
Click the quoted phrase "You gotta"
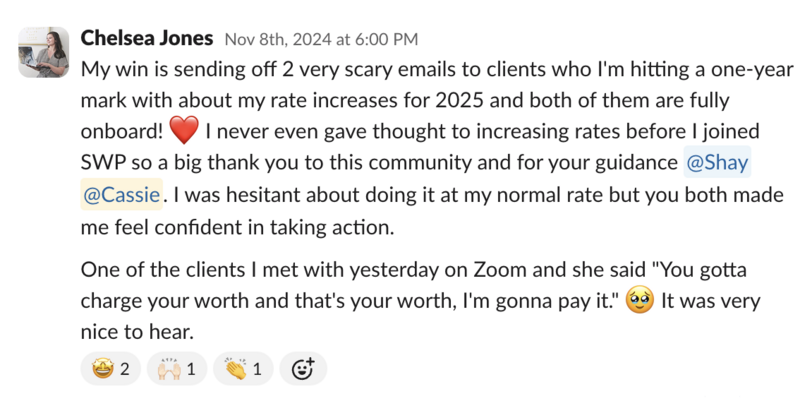[703, 269]
